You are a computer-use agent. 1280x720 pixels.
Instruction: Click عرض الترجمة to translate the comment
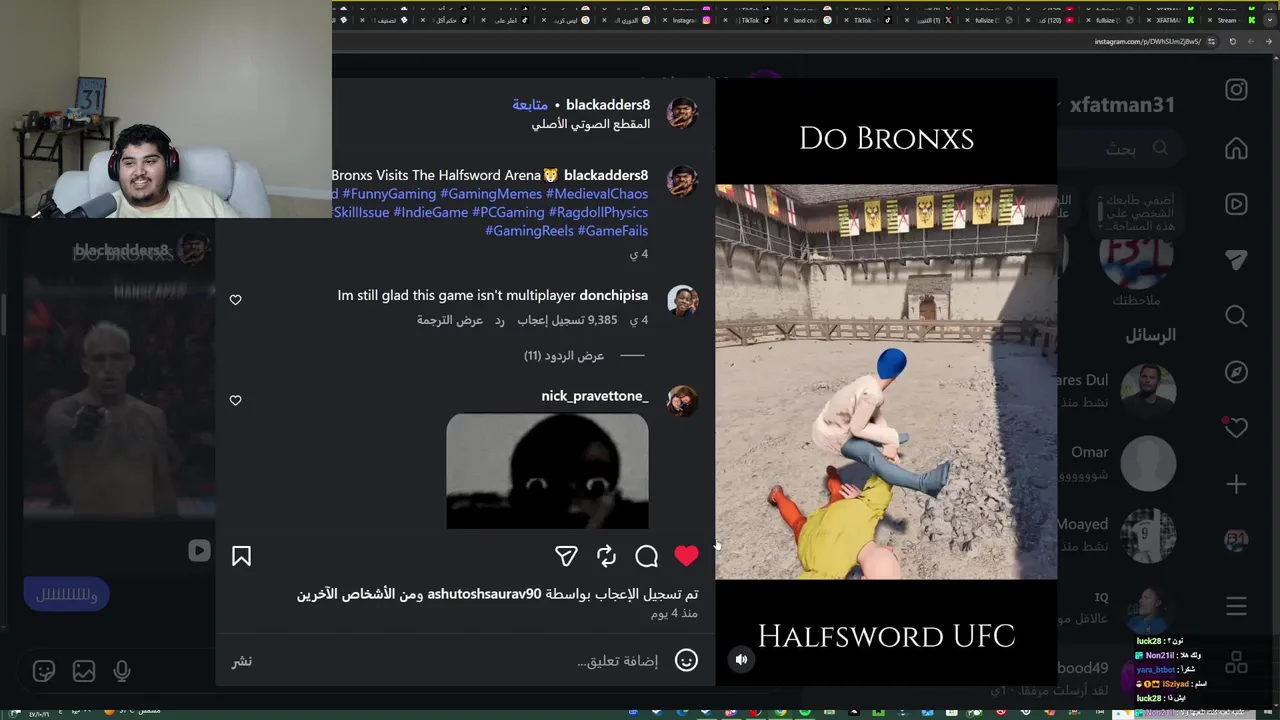click(450, 320)
